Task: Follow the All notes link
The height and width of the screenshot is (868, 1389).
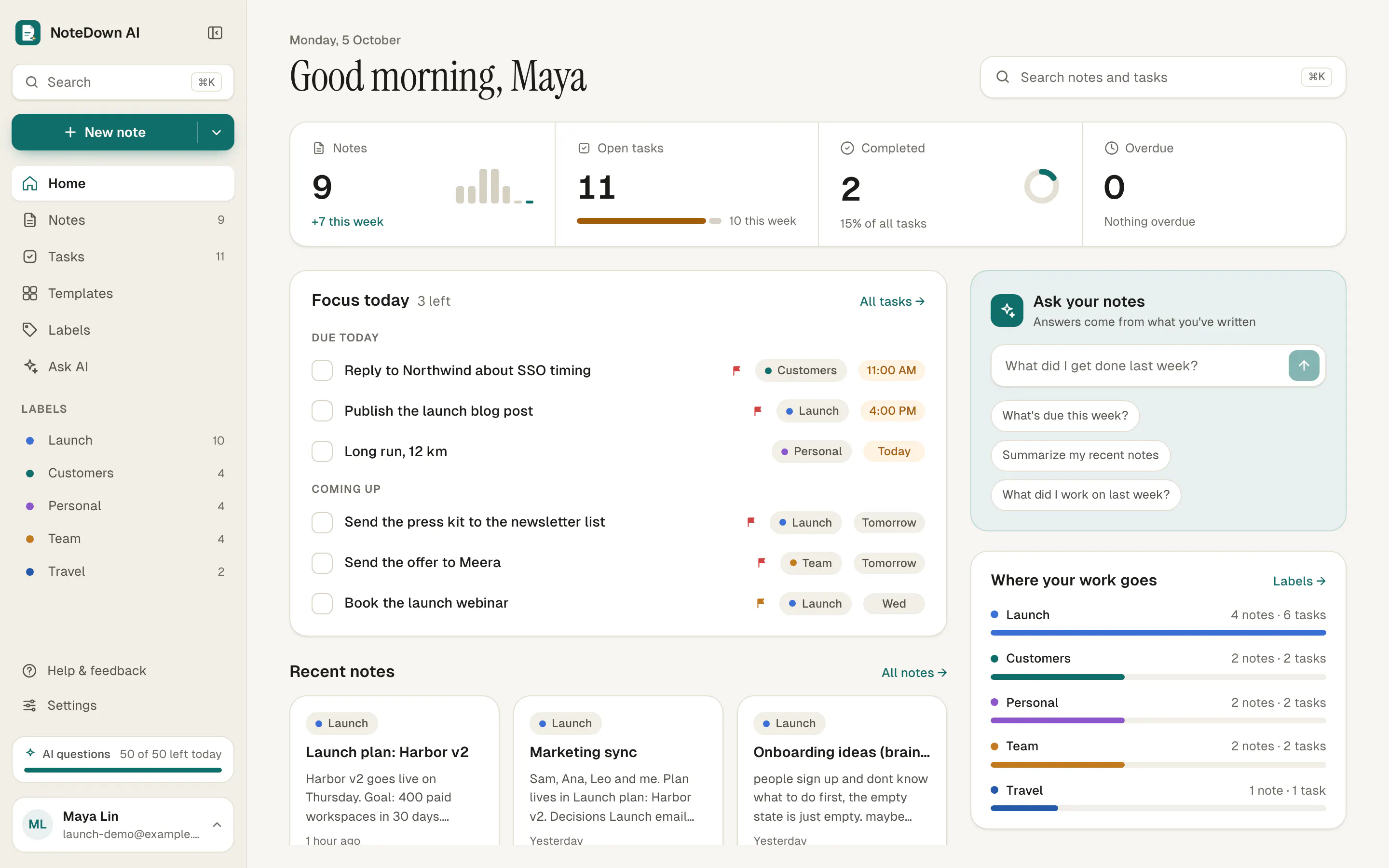Action: tap(914, 672)
